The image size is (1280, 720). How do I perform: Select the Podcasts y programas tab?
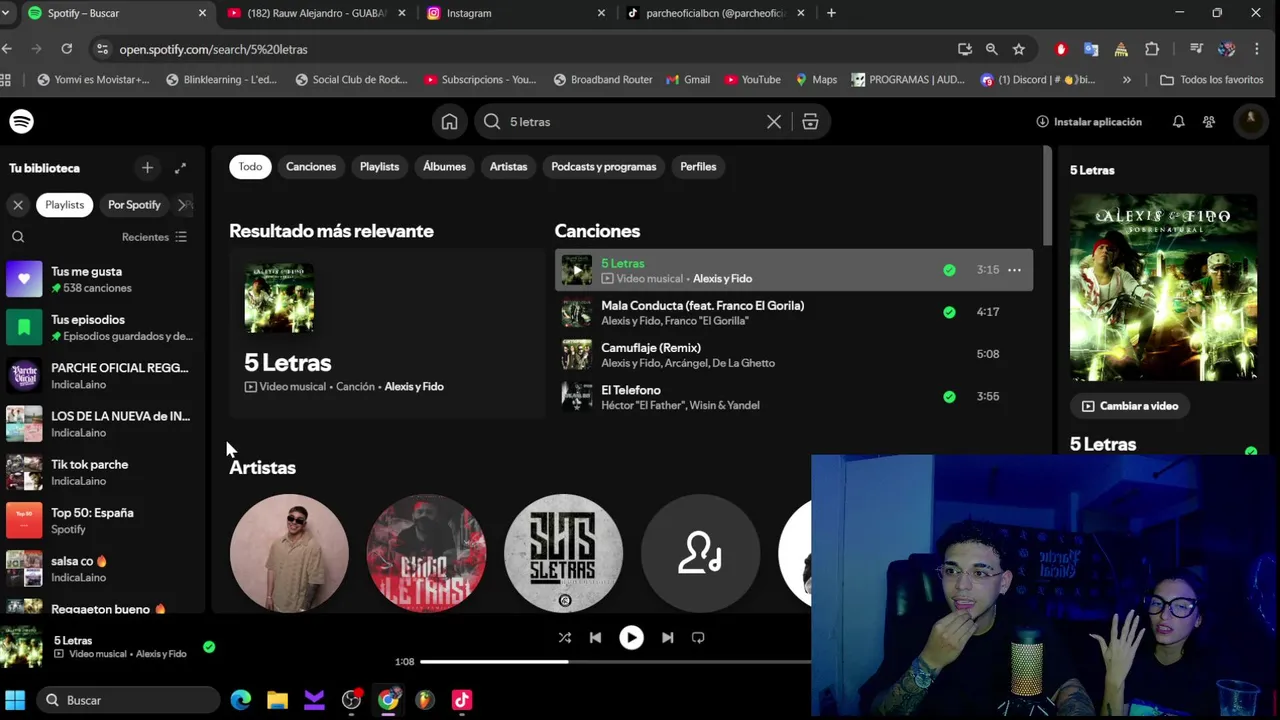point(604,167)
